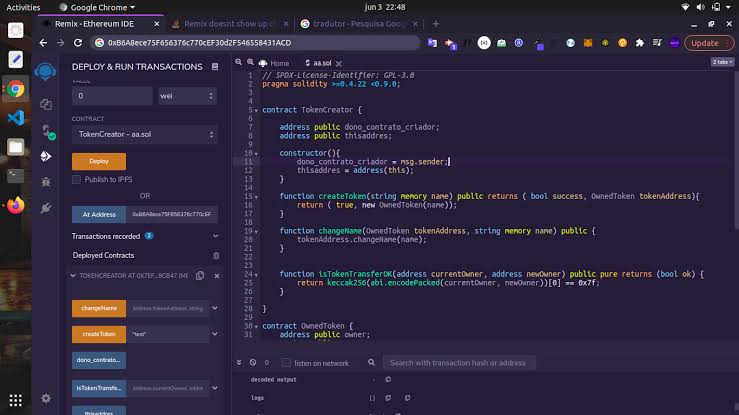Image resolution: width=739 pixels, height=415 pixels.
Task: Delete all deployed contracts trash icon
Action: click(216, 256)
